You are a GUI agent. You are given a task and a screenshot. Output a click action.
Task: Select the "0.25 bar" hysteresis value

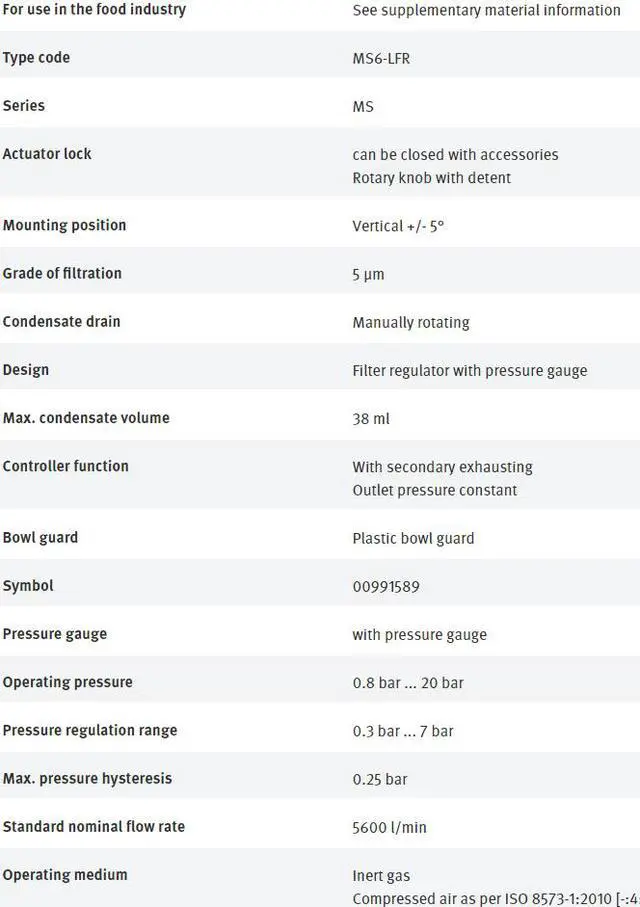point(380,779)
